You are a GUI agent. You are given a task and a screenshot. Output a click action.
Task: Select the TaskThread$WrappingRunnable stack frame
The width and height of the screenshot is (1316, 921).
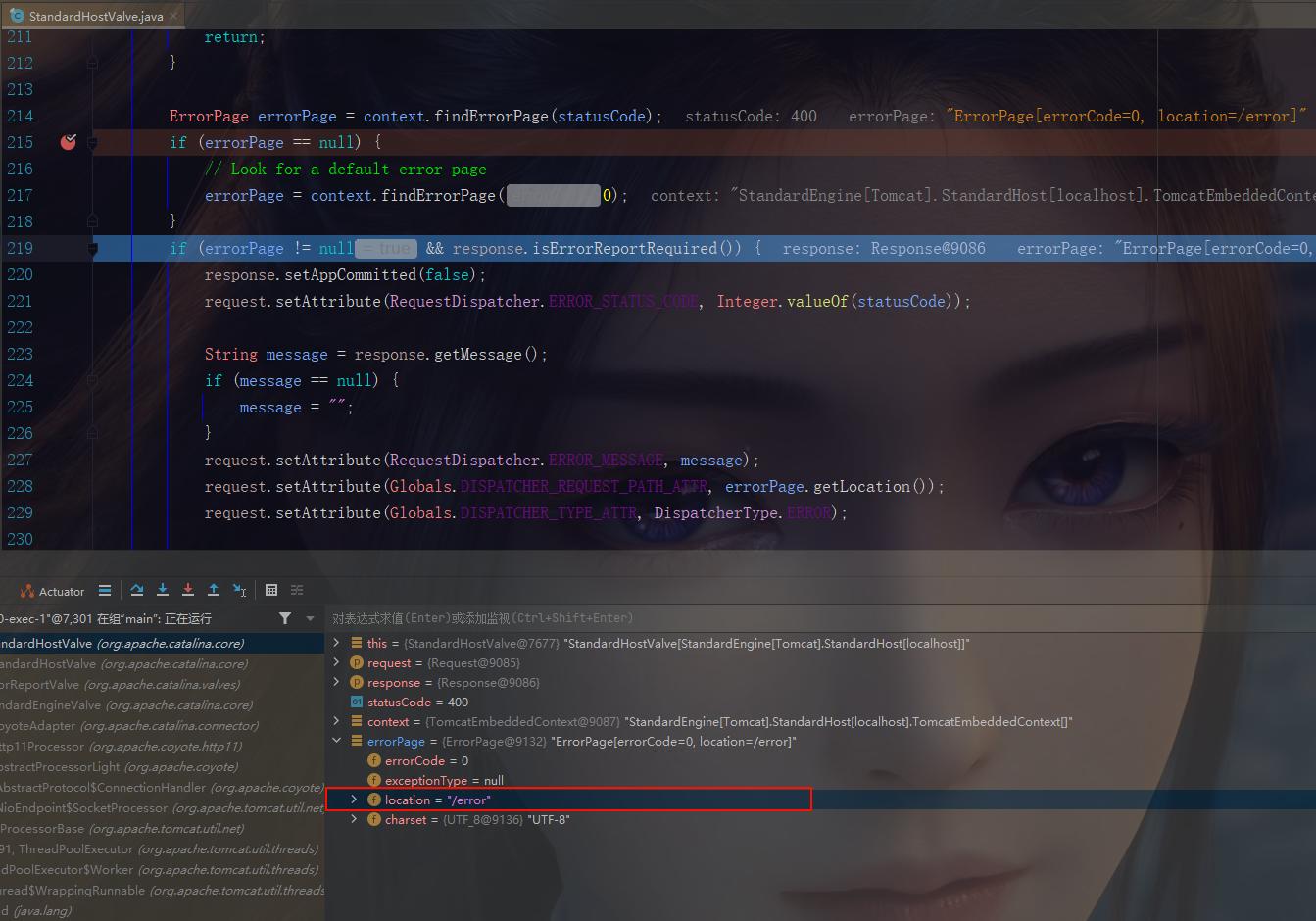(x=162, y=890)
